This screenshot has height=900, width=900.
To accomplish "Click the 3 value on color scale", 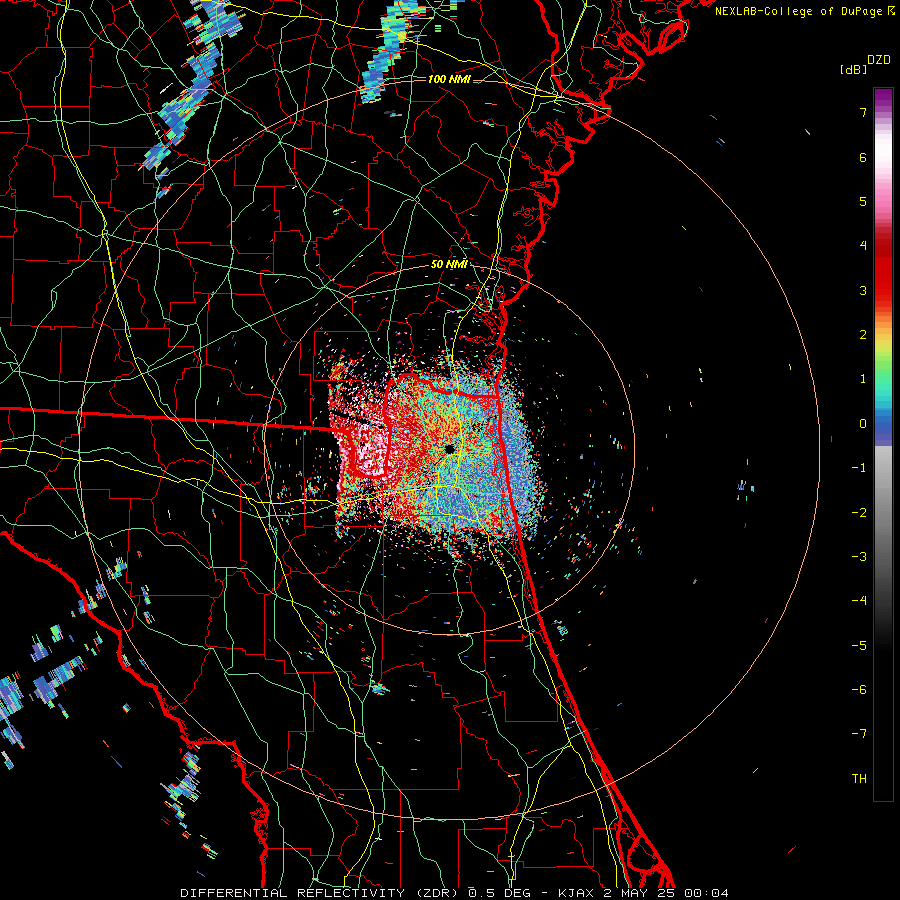I will tap(863, 290).
